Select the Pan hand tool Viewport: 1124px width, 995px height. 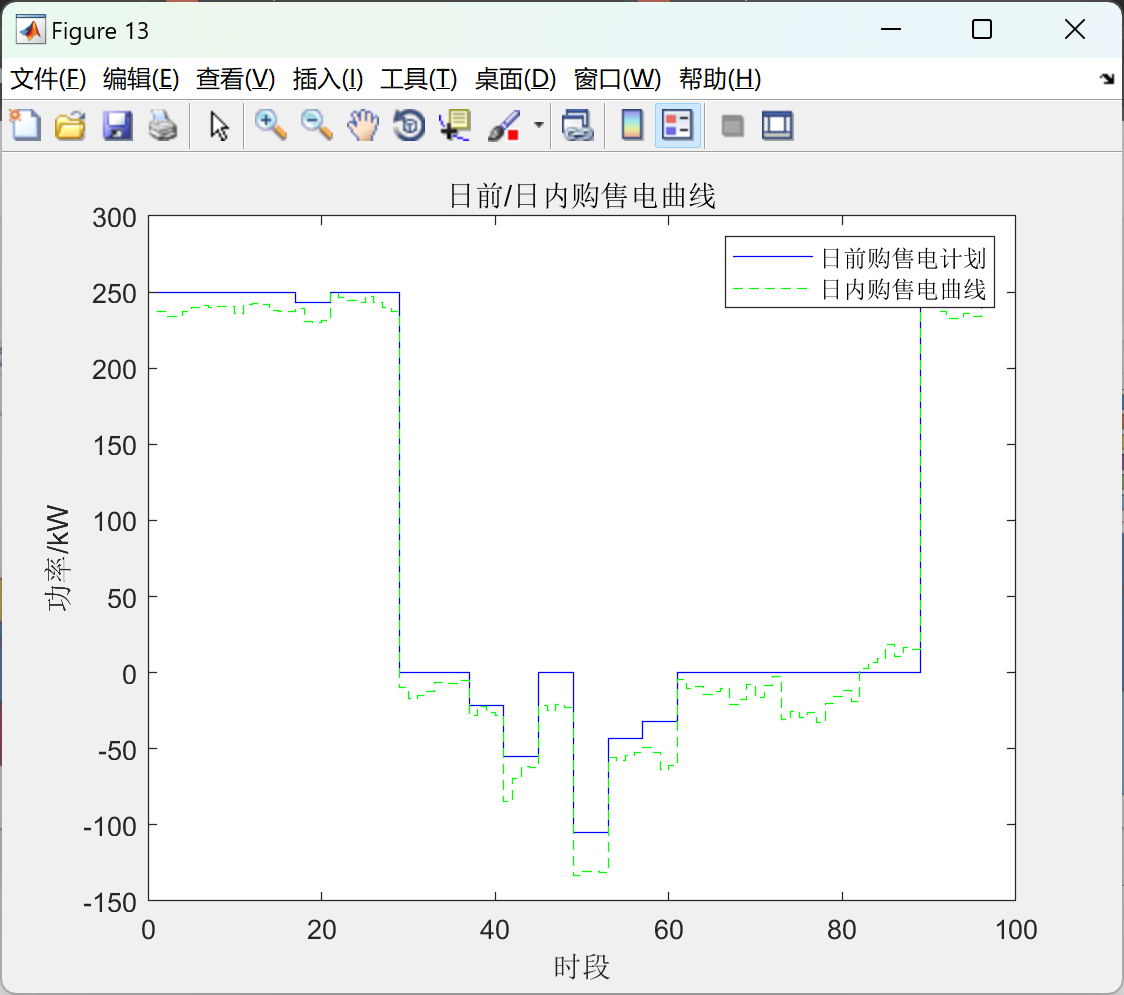coord(363,125)
